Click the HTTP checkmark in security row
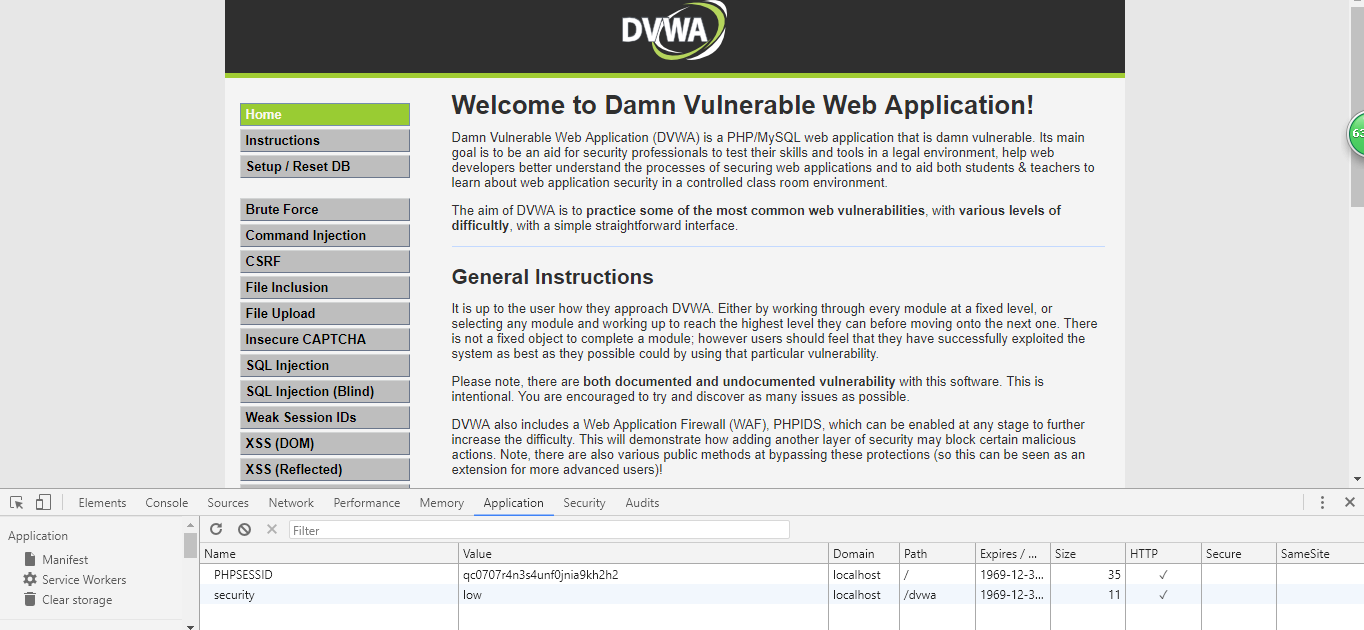1364x630 pixels. tap(1163, 595)
